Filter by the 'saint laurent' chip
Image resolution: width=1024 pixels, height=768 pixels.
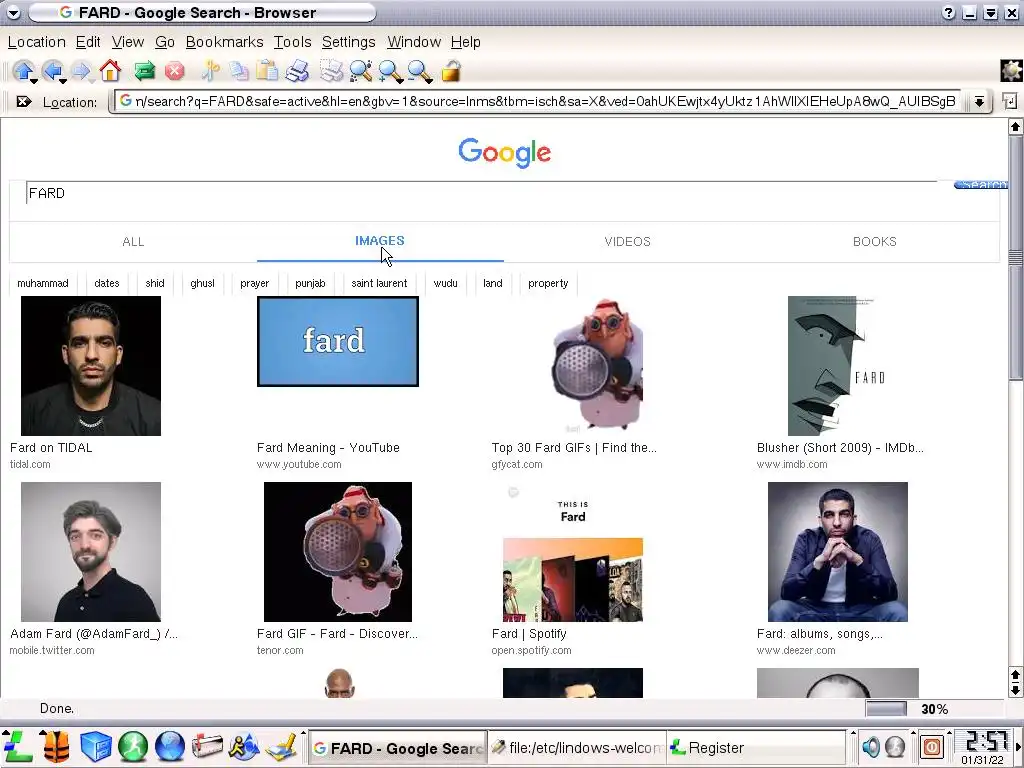[379, 283]
